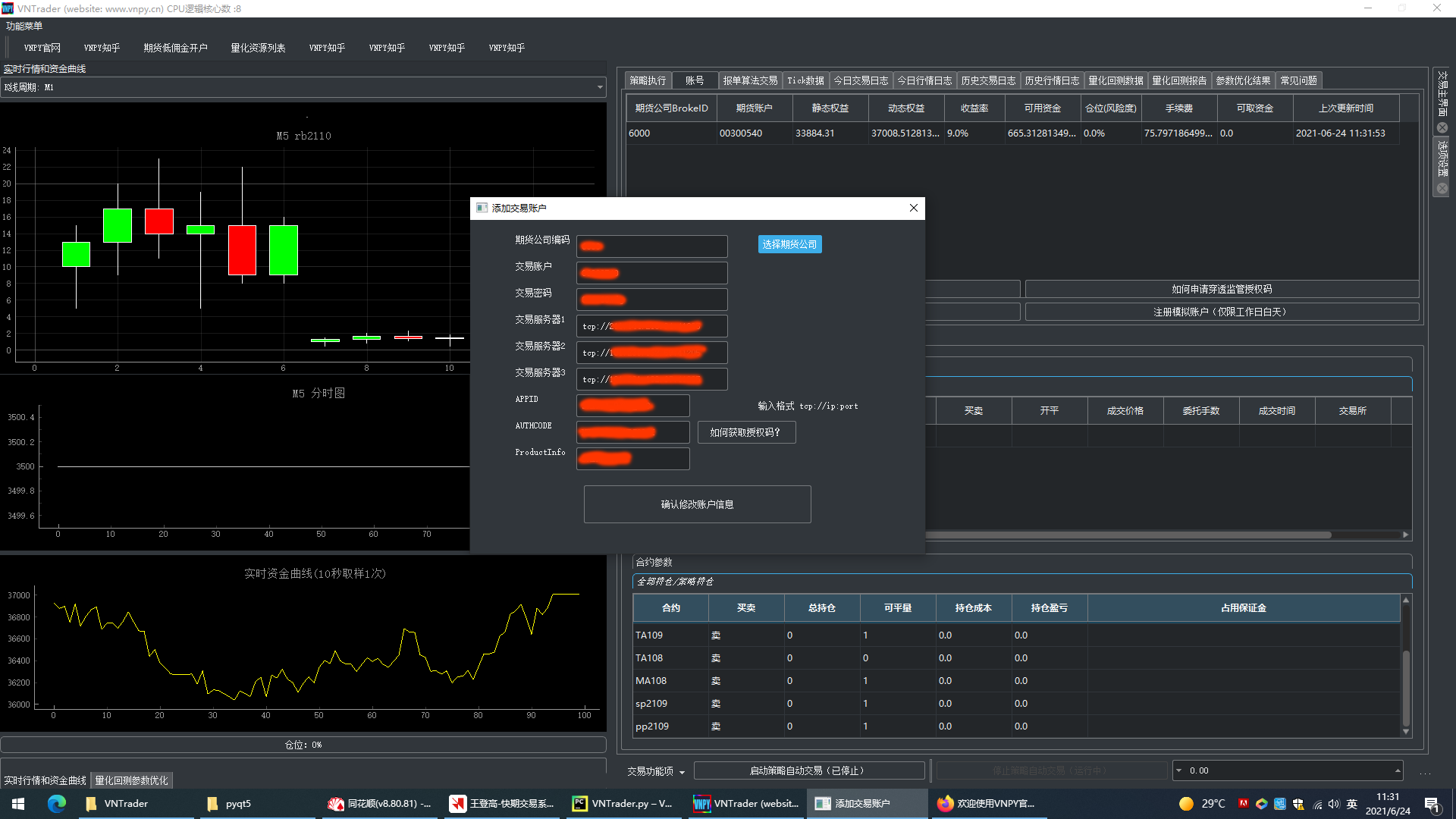
Task: Close the 选项设置 side panel with its X icon
Action: [x=1442, y=188]
